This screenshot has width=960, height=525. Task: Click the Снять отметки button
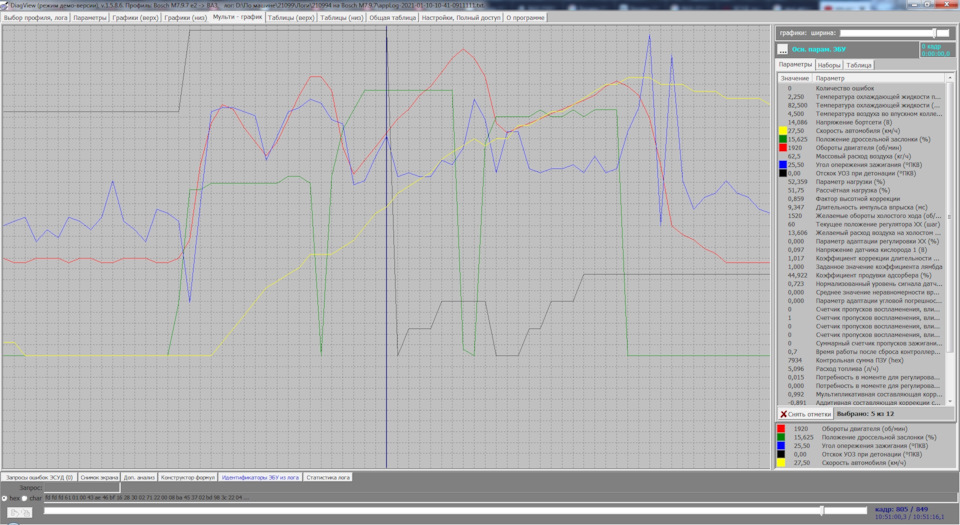pos(805,414)
